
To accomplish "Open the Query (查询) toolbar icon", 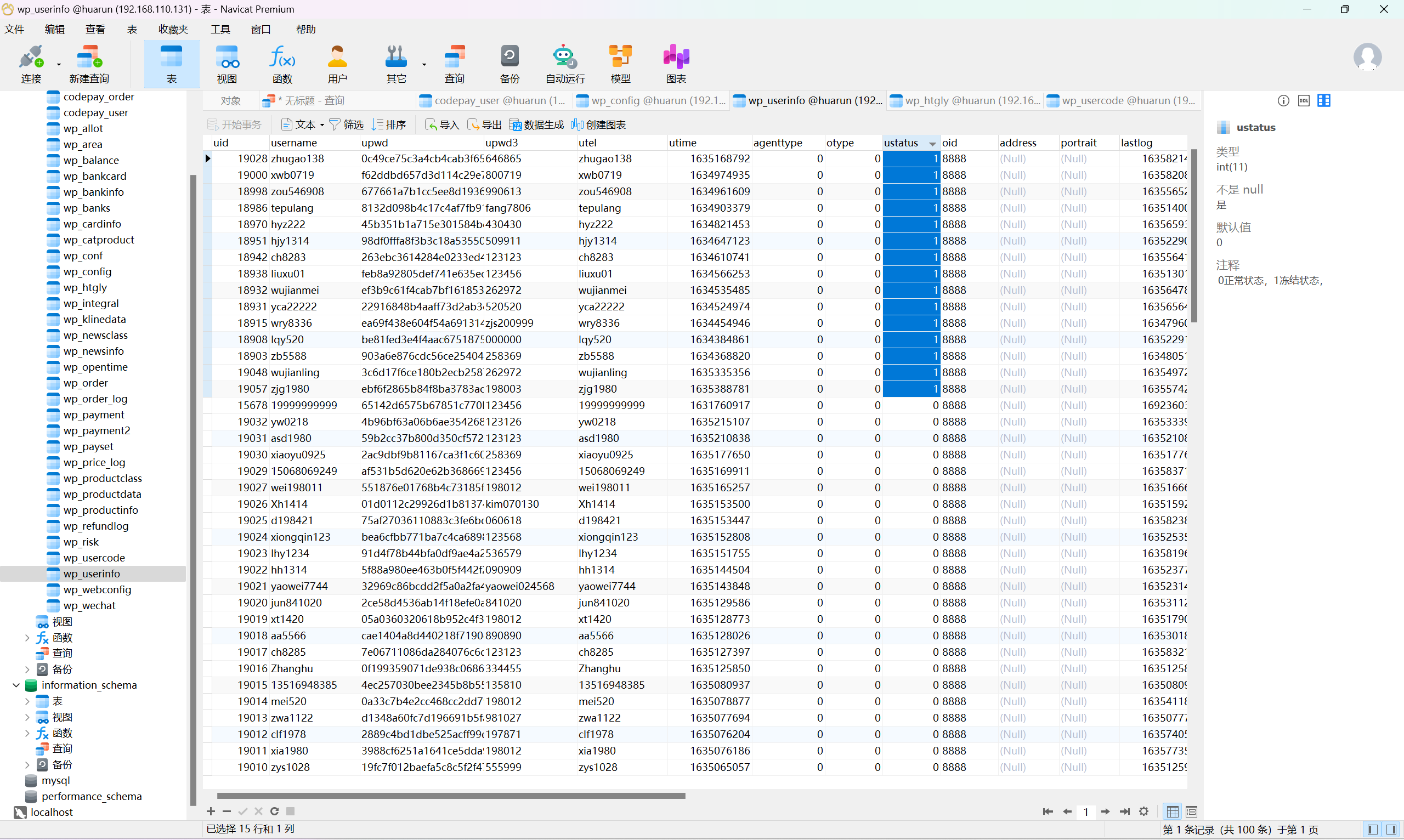I will click(x=455, y=64).
